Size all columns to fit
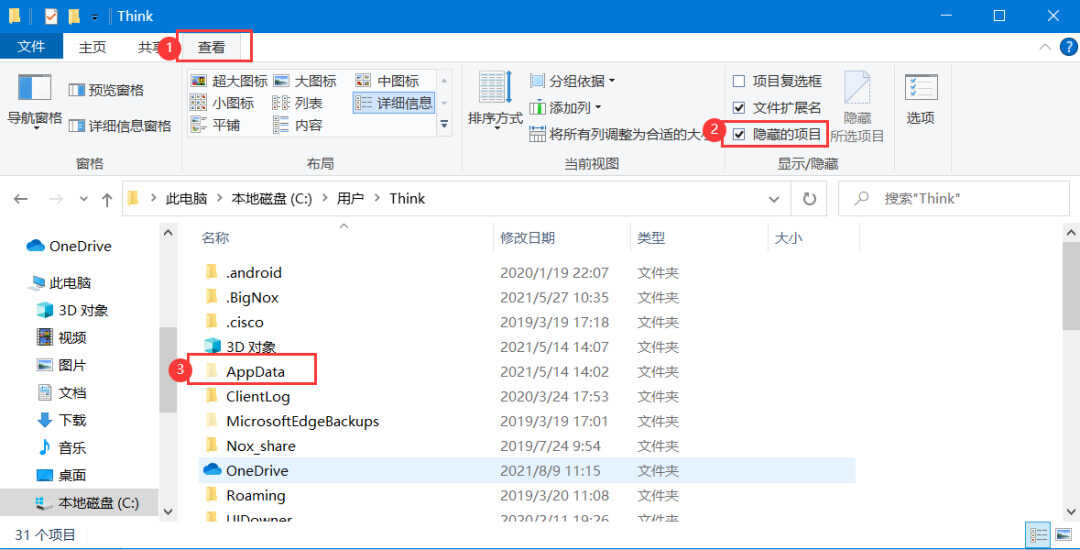 (x=619, y=134)
